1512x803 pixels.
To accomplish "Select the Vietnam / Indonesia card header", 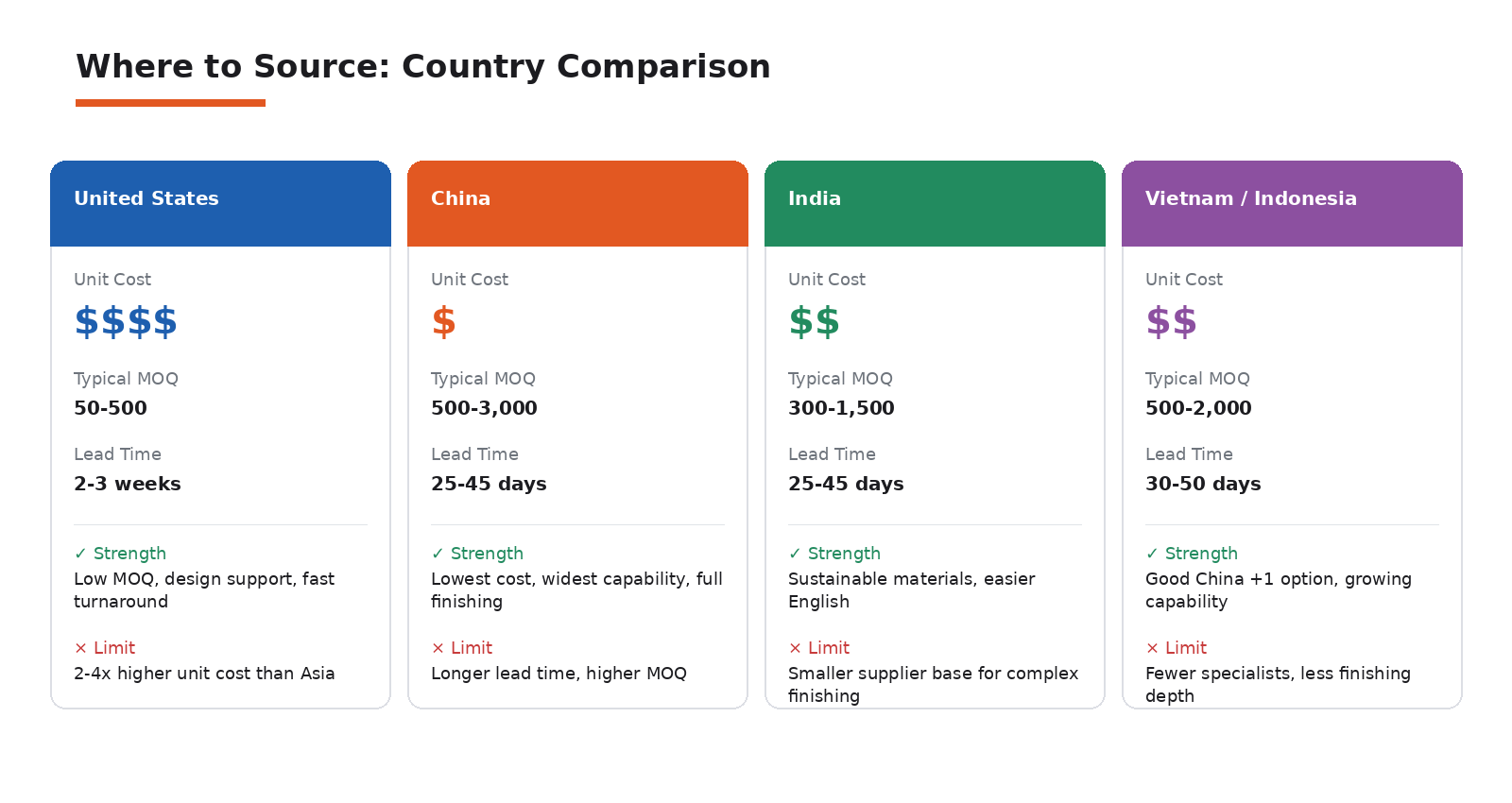I will (x=1292, y=203).
